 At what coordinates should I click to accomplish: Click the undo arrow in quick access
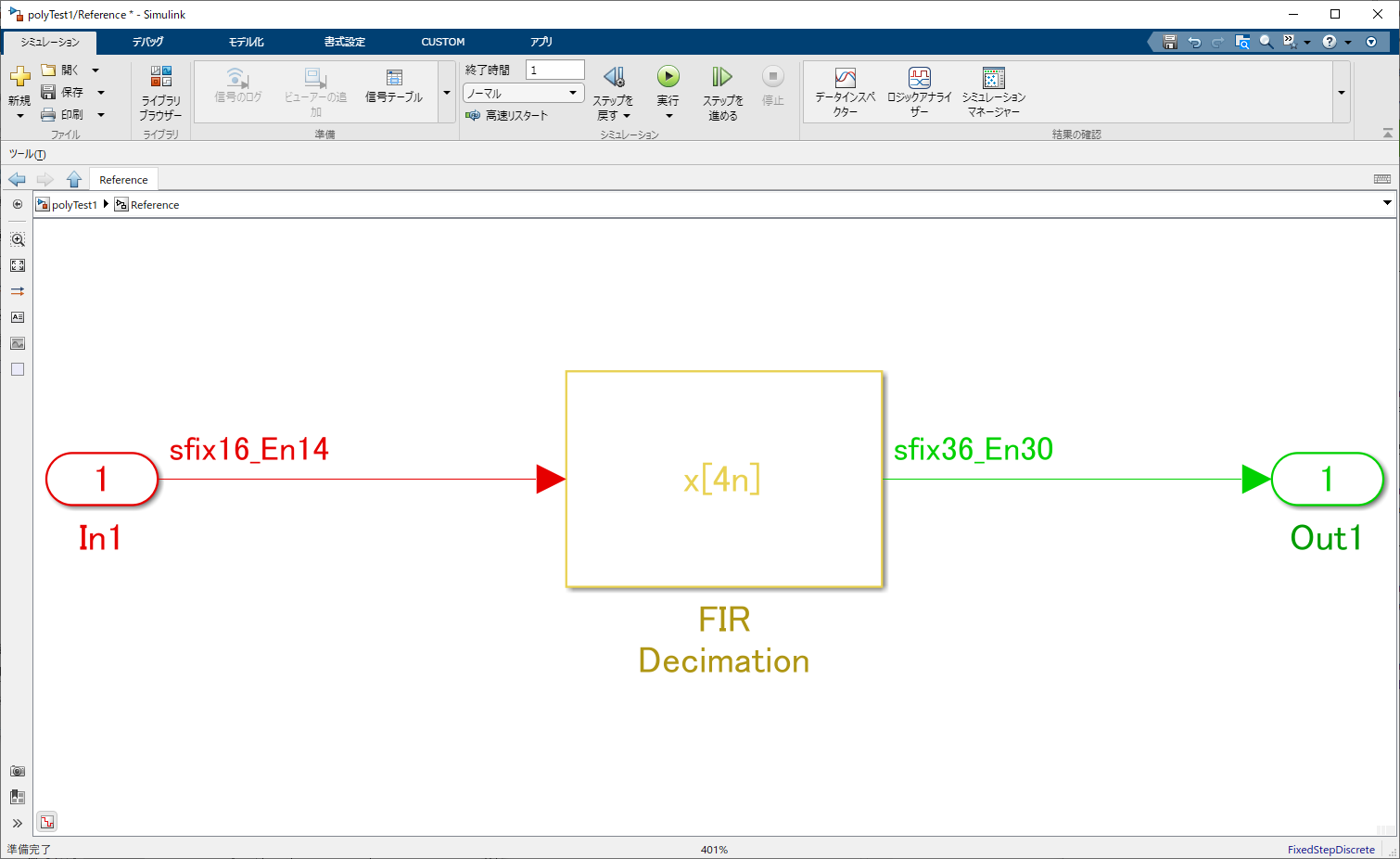click(x=1194, y=42)
